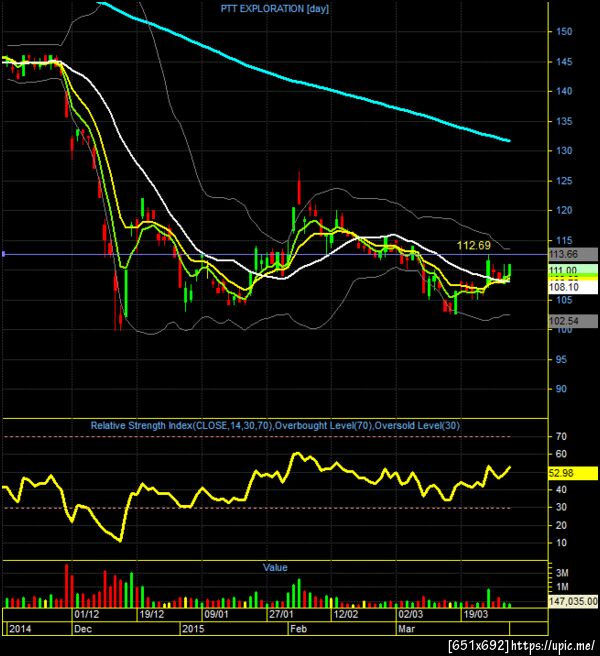Viewport: 600px width, 656px height.
Task: Click the 02/03 date on time axis
Action: click(410, 614)
